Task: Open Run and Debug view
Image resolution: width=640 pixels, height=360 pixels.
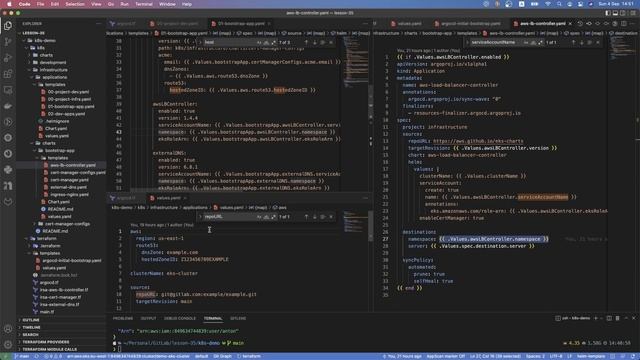Action: tap(8, 58)
